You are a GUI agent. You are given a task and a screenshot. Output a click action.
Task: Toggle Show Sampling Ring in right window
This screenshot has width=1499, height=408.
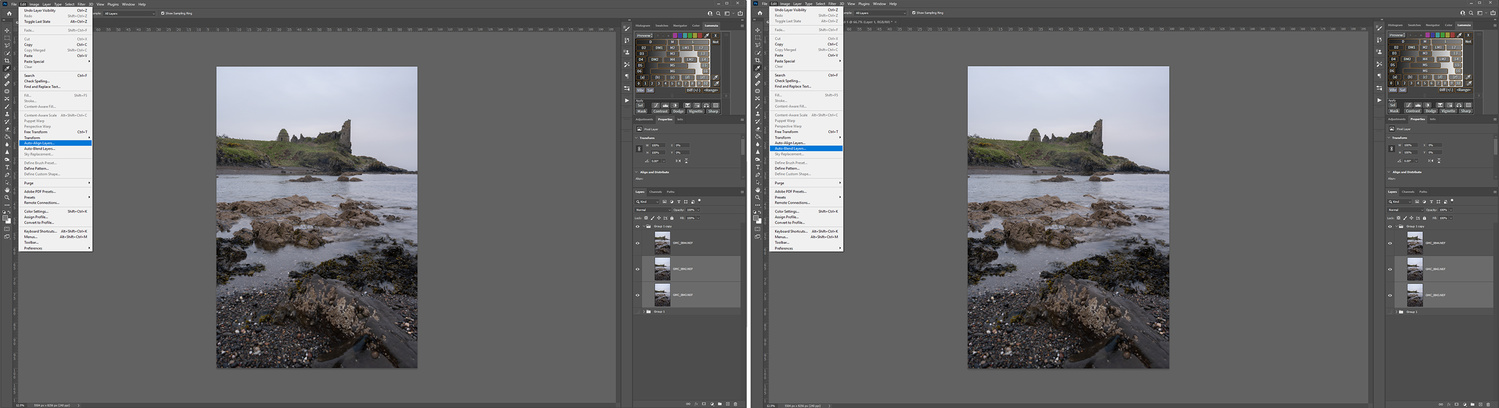[913, 13]
